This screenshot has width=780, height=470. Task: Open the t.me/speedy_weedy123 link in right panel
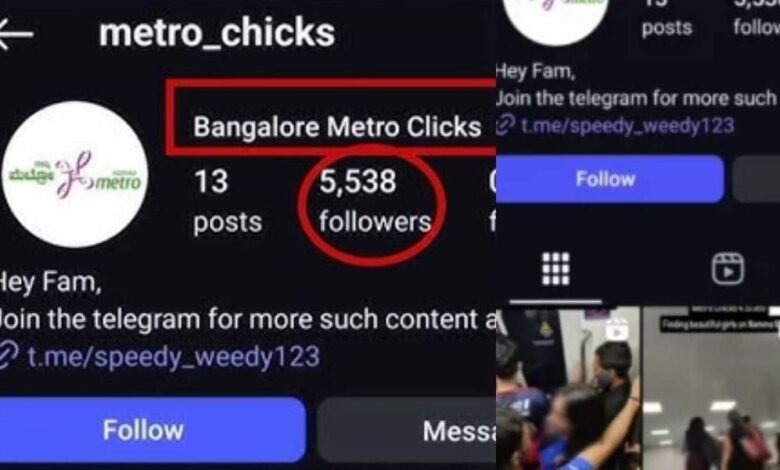(627, 125)
